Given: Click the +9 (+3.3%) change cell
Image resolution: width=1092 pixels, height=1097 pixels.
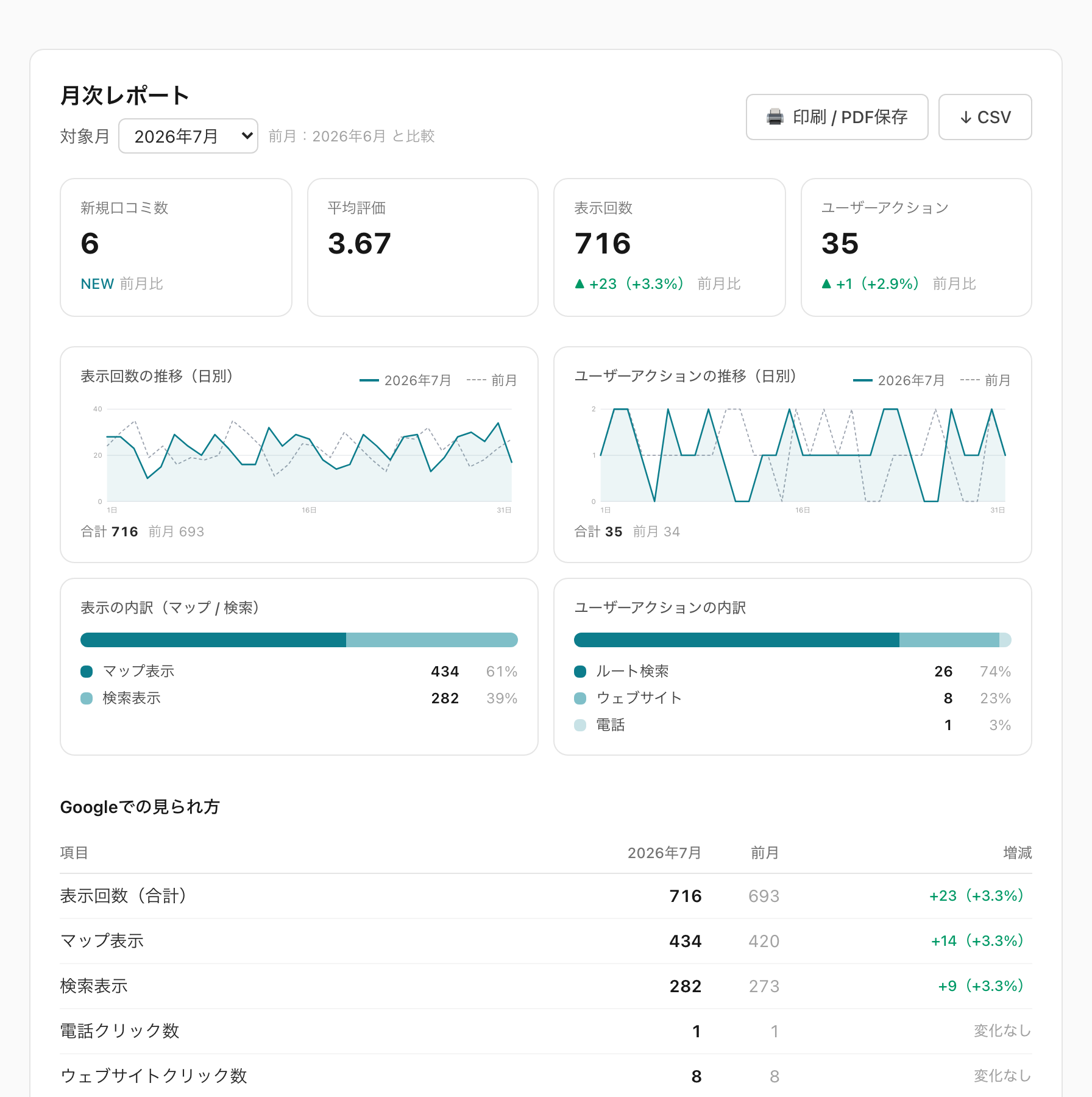Looking at the screenshot, I should [980, 986].
